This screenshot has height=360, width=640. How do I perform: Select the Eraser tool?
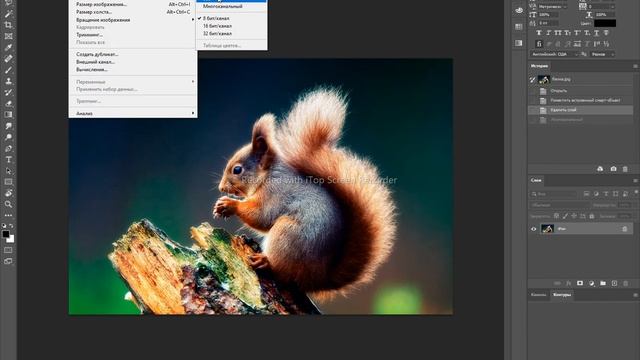tap(8, 104)
